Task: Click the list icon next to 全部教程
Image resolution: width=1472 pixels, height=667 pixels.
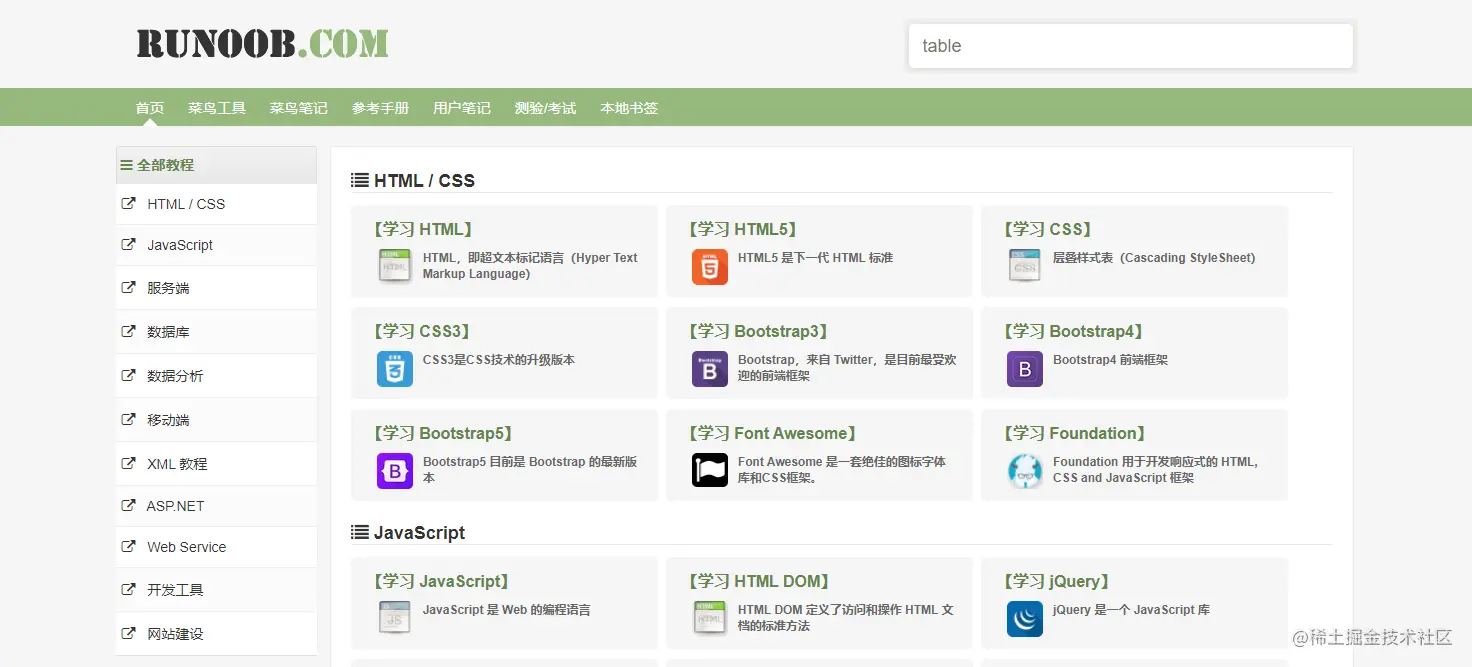Action: [x=127, y=165]
